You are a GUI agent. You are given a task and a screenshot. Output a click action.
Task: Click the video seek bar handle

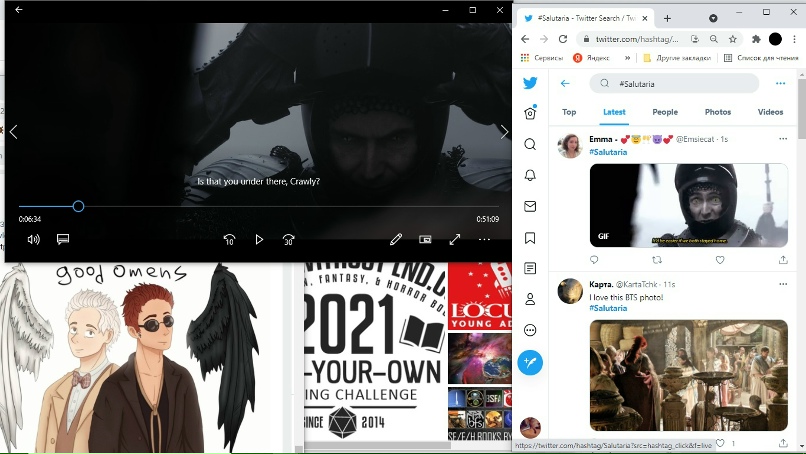point(78,207)
